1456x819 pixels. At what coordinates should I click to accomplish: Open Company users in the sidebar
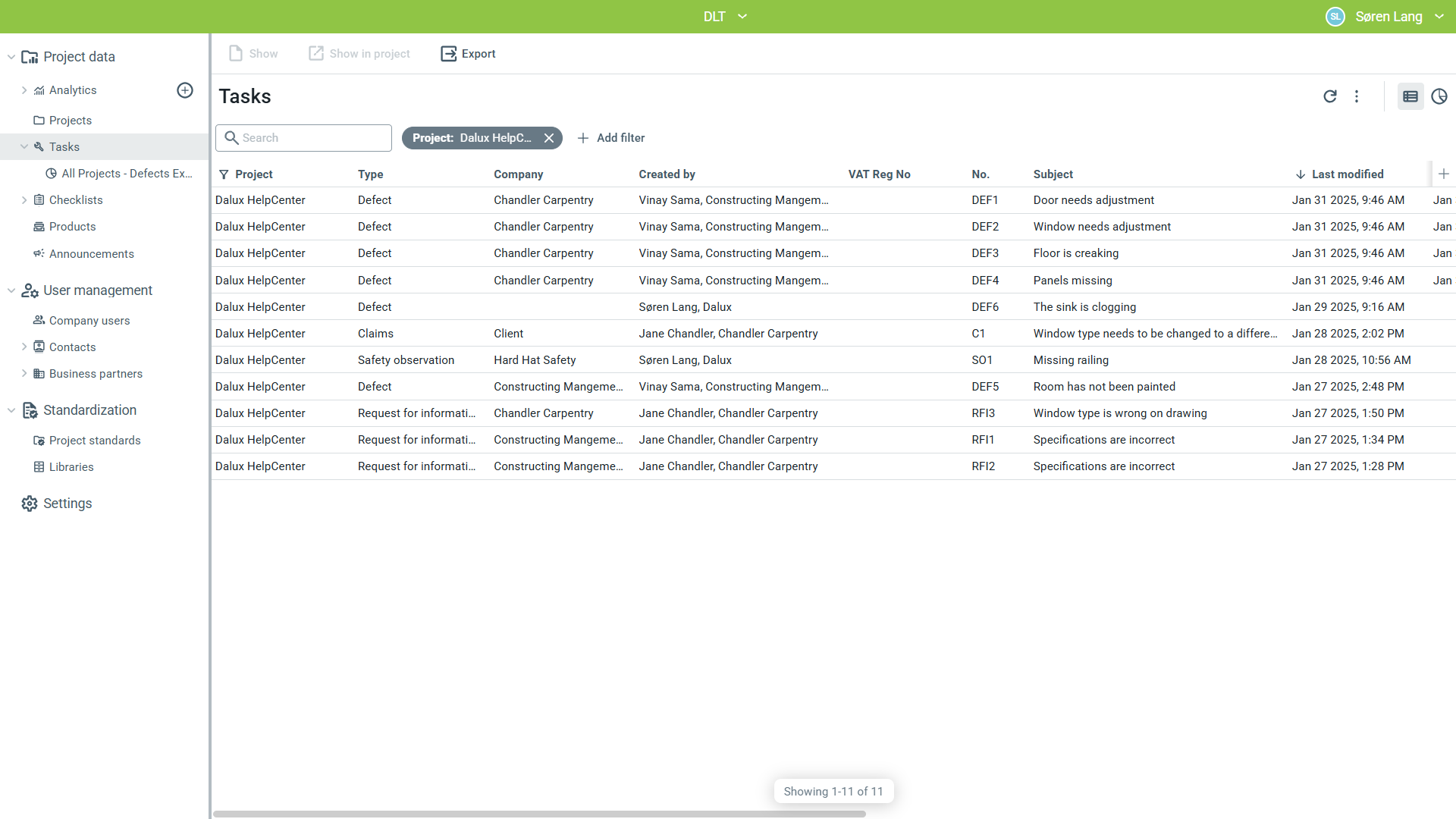pyautogui.click(x=89, y=321)
